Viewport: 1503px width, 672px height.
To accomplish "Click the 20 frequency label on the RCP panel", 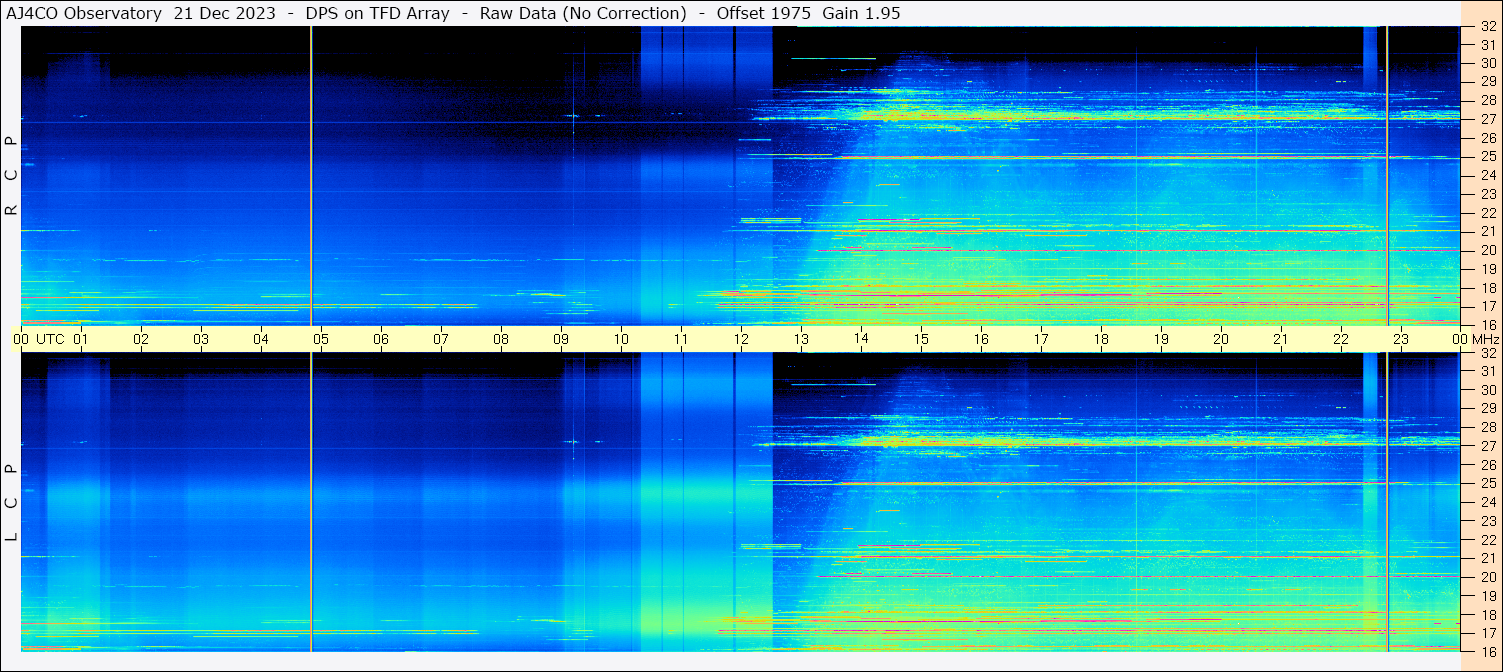I will (1488, 250).
